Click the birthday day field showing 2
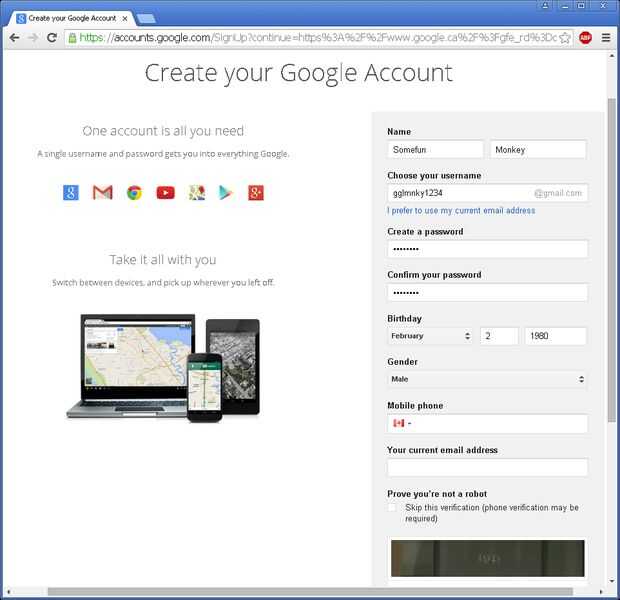 (499, 336)
